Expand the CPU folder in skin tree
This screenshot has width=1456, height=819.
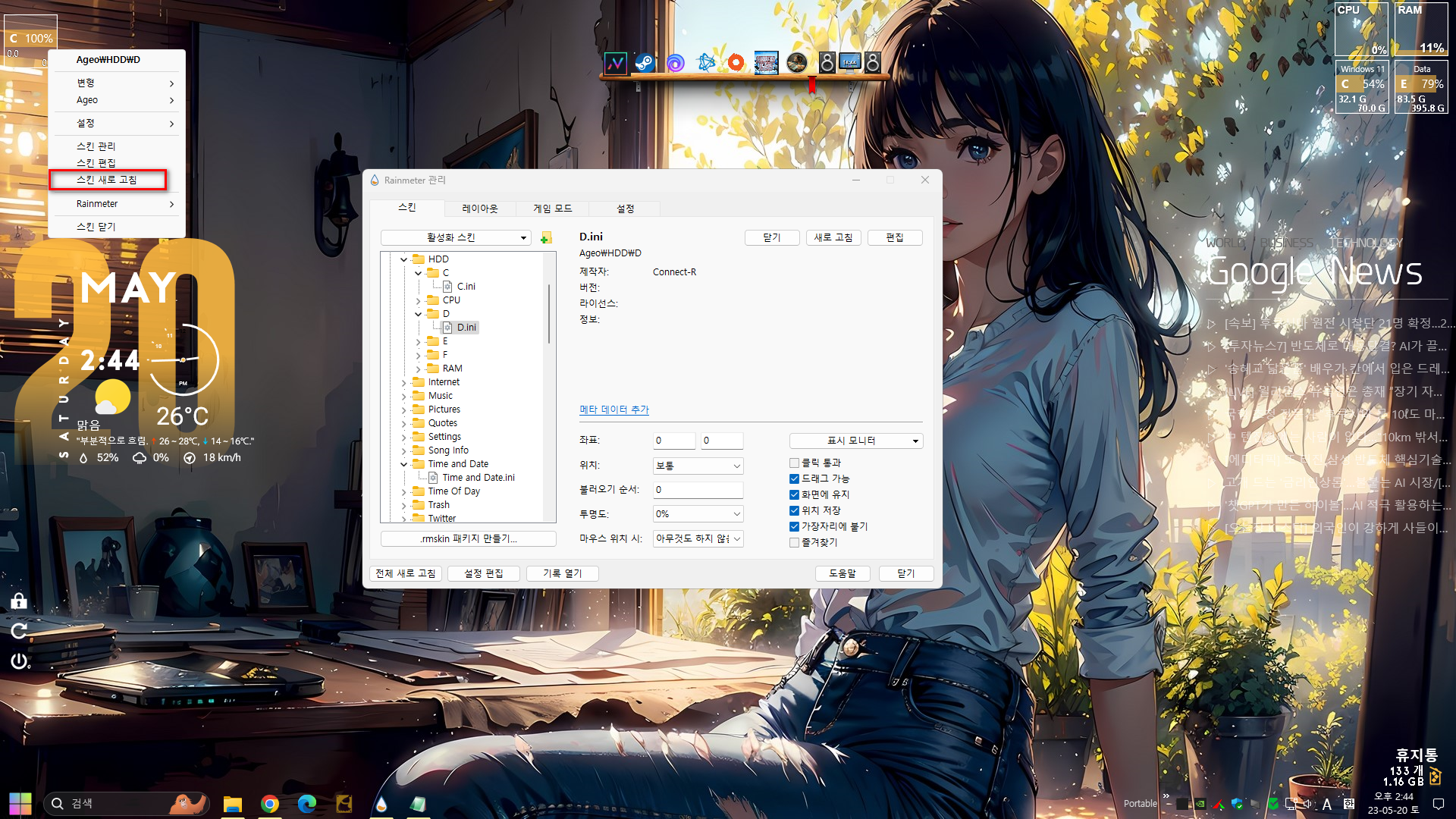coord(418,300)
